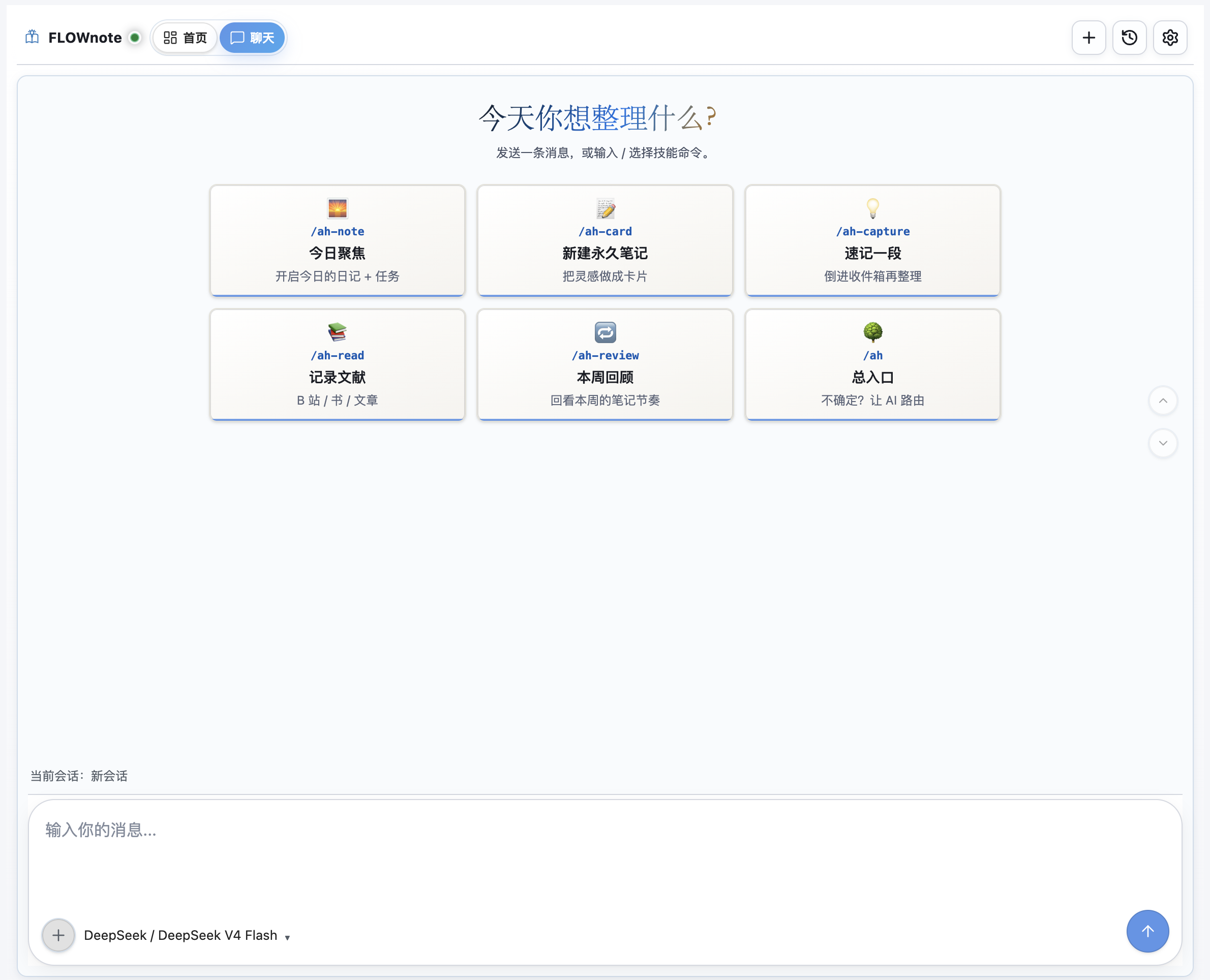Click the model dropdown arrow caret
Image resolution: width=1210 pixels, height=980 pixels.
[x=287, y=938]
